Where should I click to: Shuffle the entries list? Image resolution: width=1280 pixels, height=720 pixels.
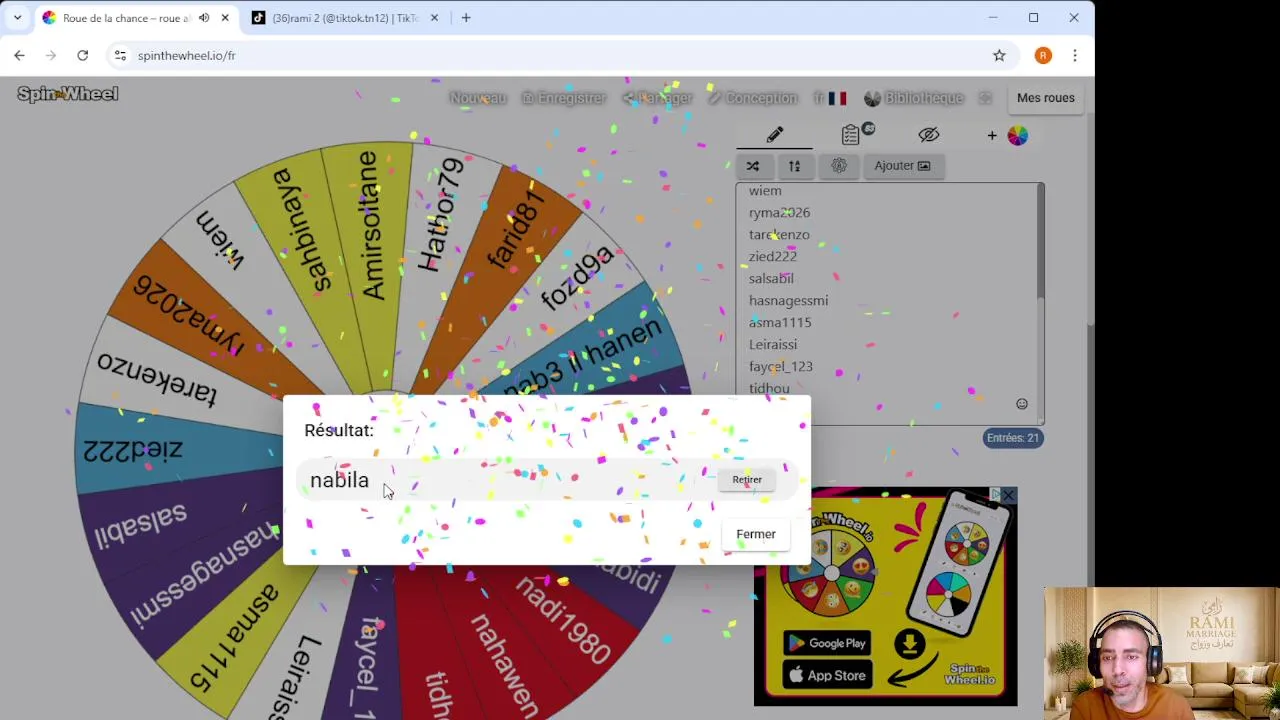point(753,166)
